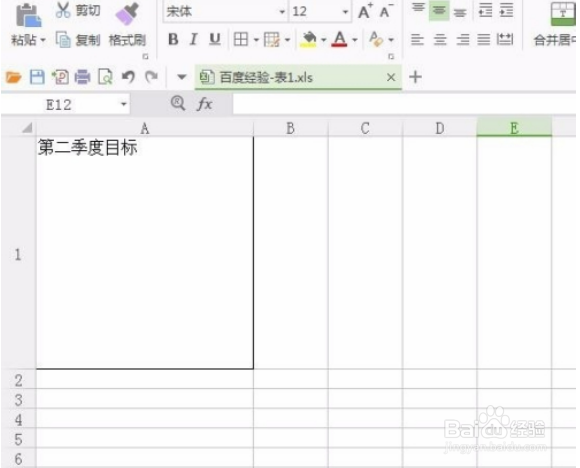Image resolution: width=580 pixels, height=468 pixels.
Task: Set bottom vertical alignment
Action: [x=460, y=12]
